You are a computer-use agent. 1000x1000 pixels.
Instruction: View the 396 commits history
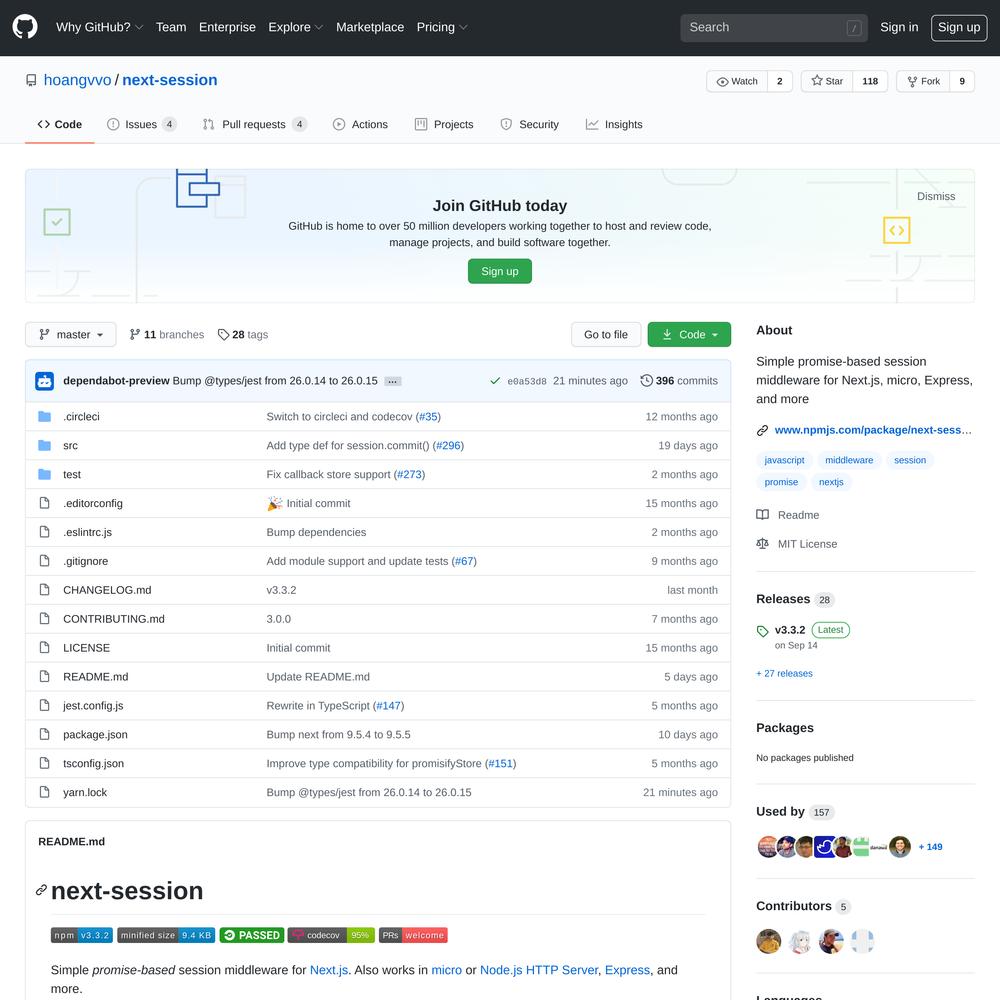679,381
